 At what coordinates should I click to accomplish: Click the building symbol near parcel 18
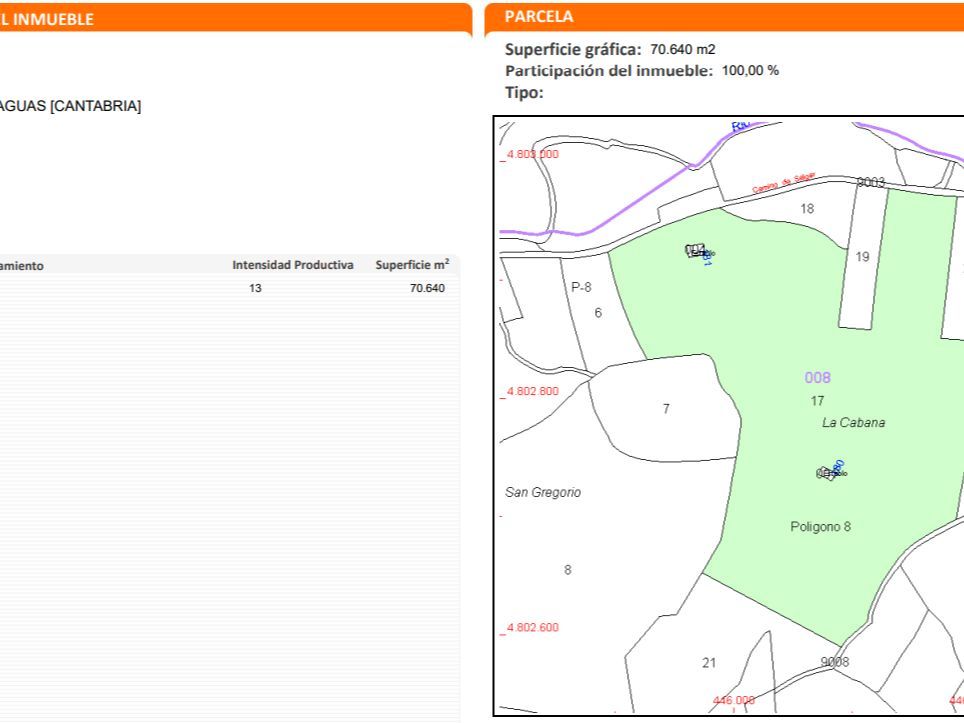[697, 250]
